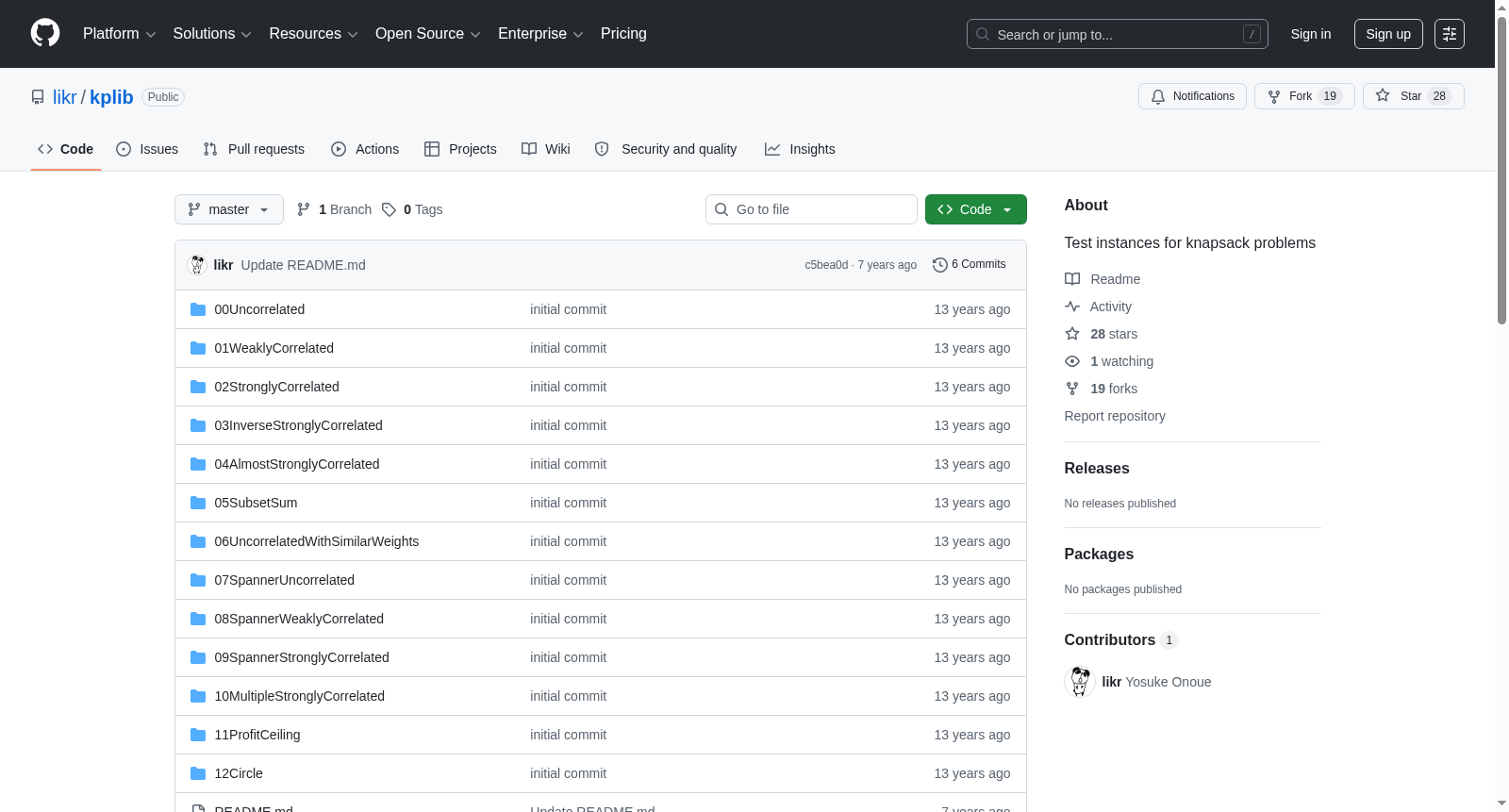The image size is (1509, 812).
Task: Click Sign in
Action: click(x=1311, y=34)
